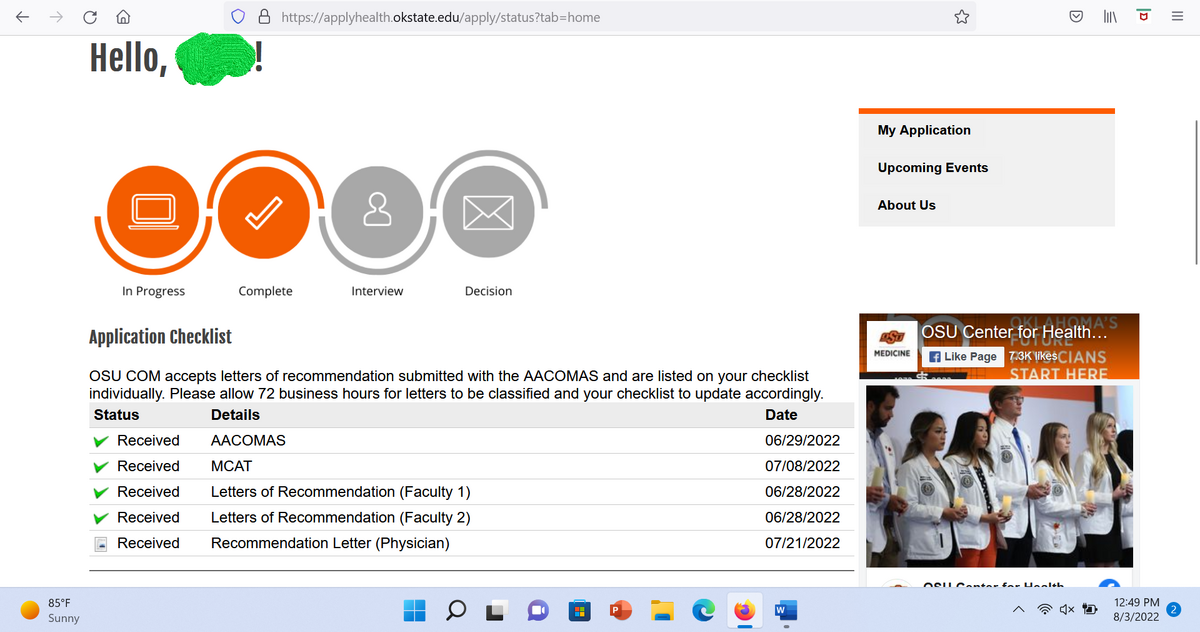Image resolution: width=1200 pixels, height=632 pixels.
Task: Click the green checkmark beside MCAT
Action: [x=101, y=467]
